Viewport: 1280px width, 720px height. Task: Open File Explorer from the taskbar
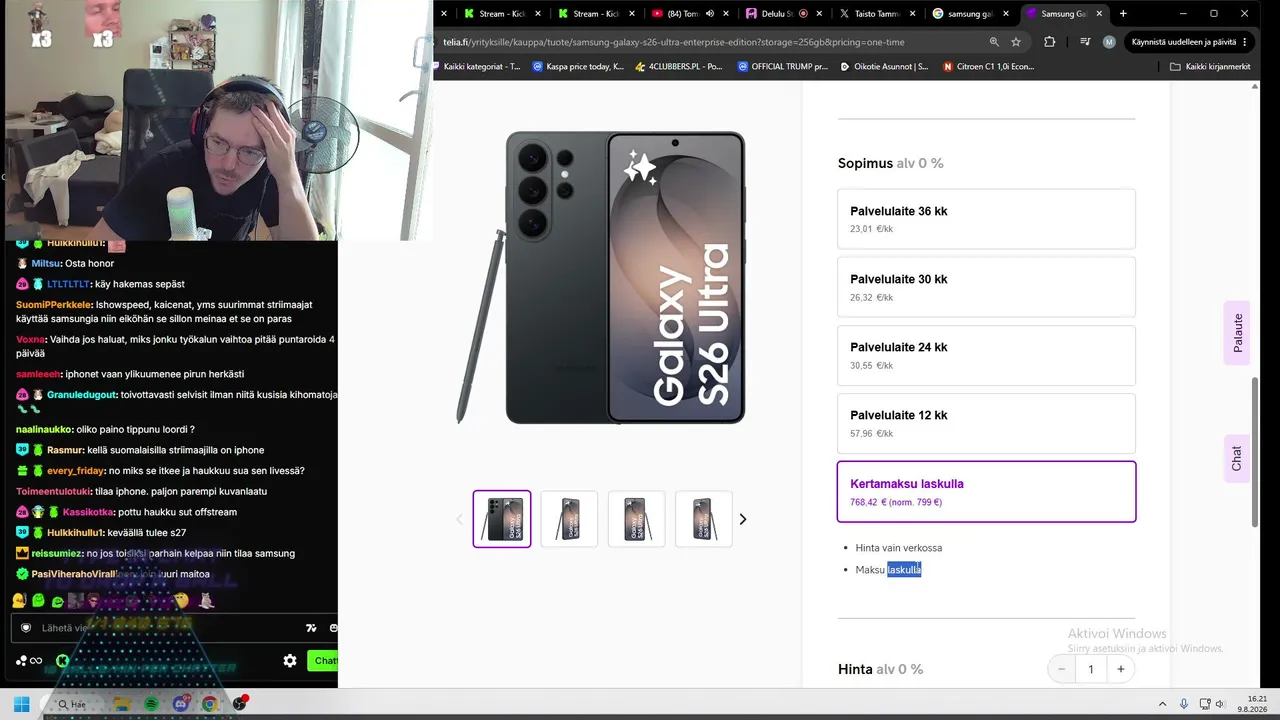[122, 704]
